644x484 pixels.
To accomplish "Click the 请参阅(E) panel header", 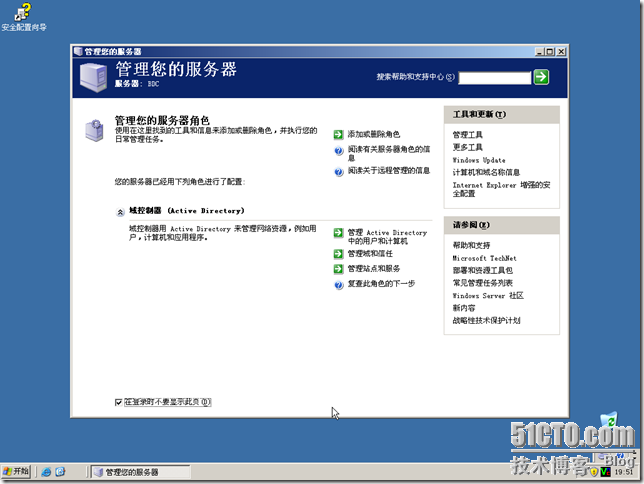I will click(x=501, y=225).
